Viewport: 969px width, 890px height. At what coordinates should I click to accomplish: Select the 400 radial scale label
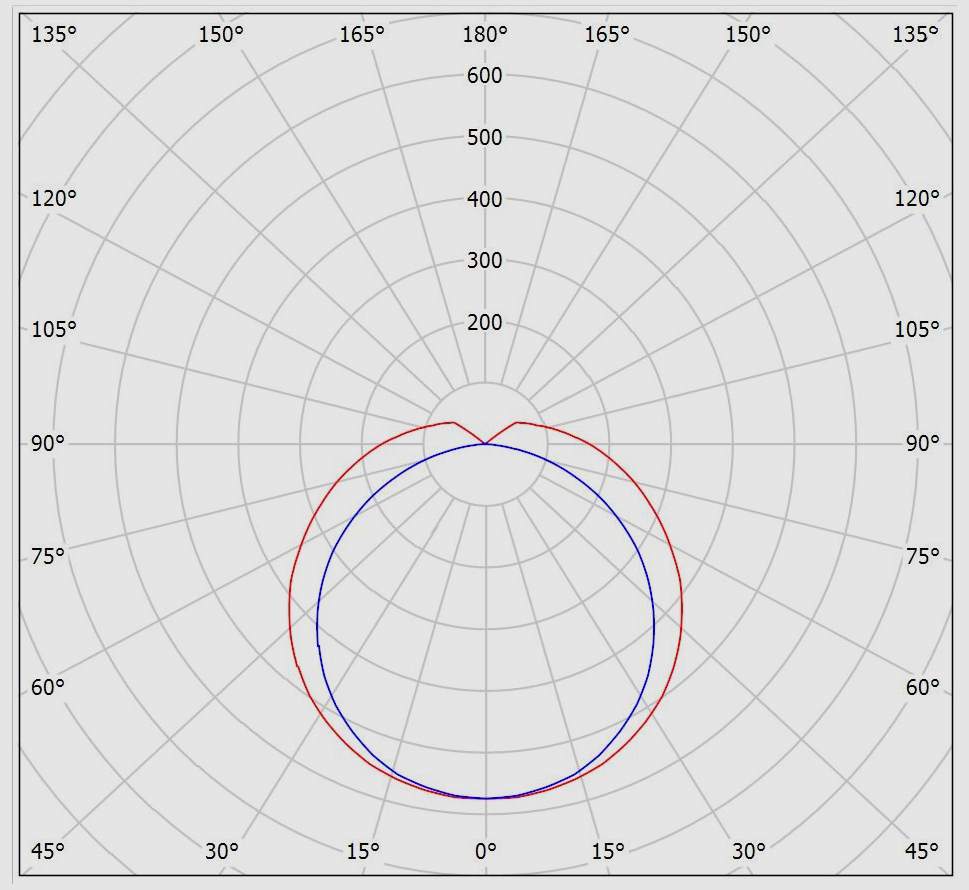(484, 199)
